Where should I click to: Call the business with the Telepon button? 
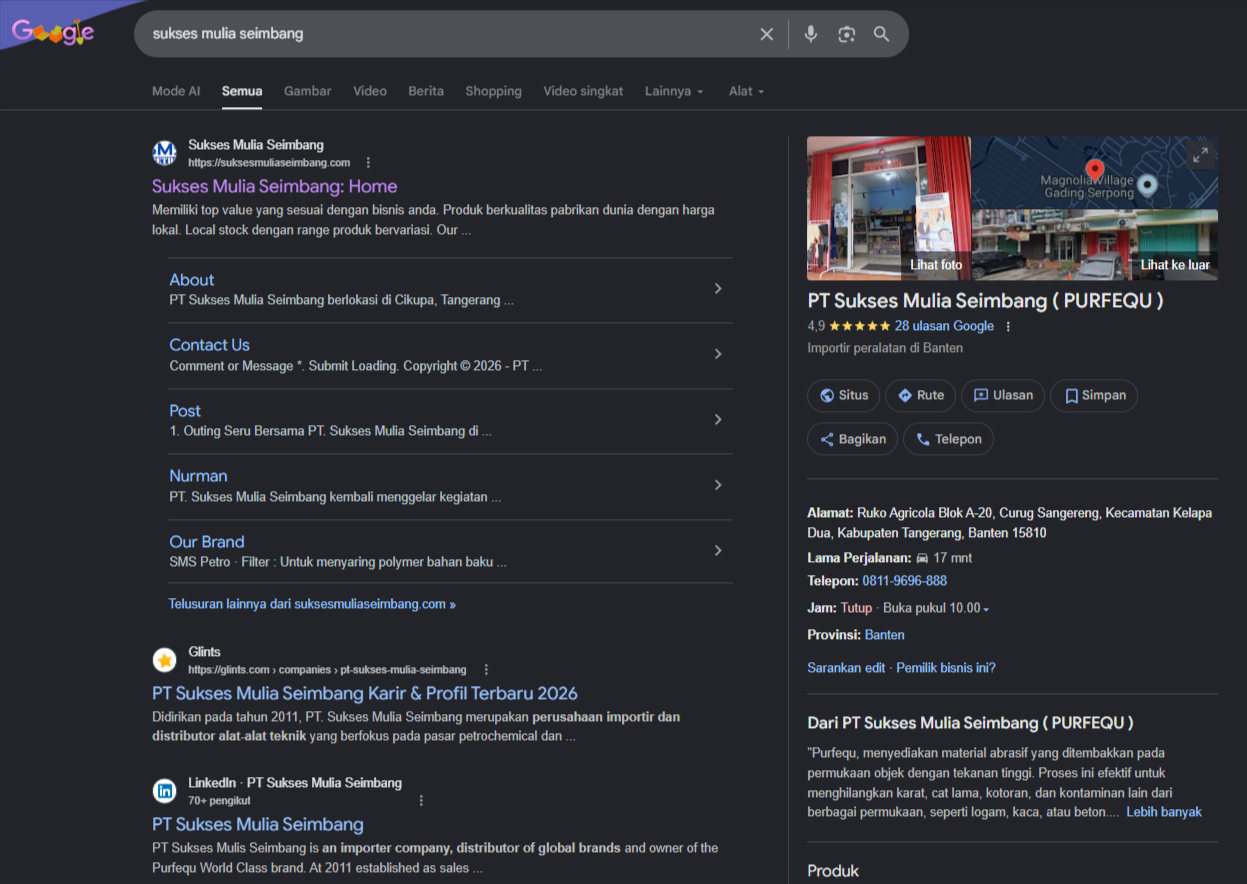(x=948, y=439)
